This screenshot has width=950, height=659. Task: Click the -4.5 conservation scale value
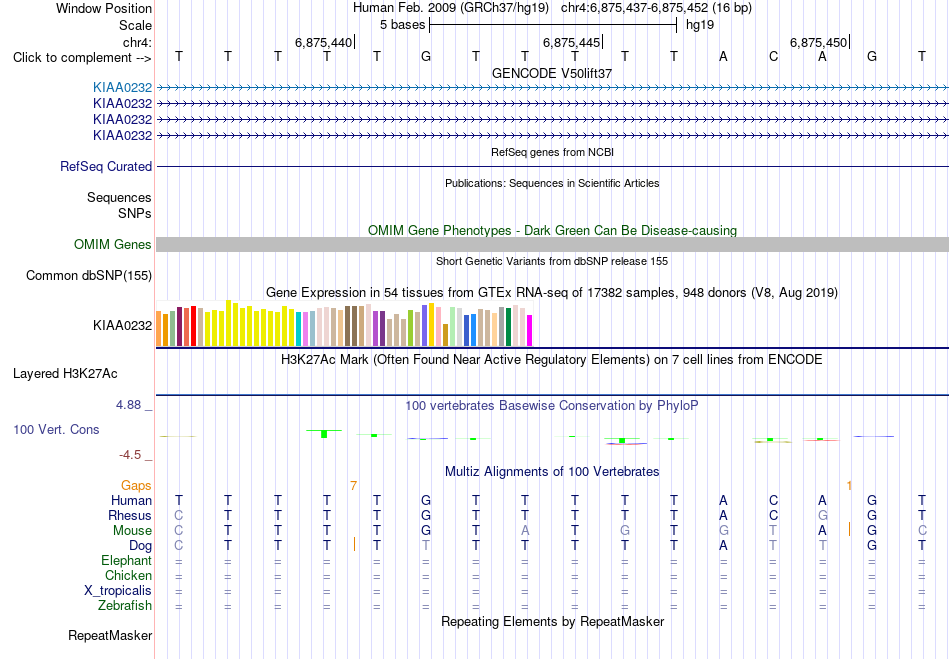tap(130, 455)
